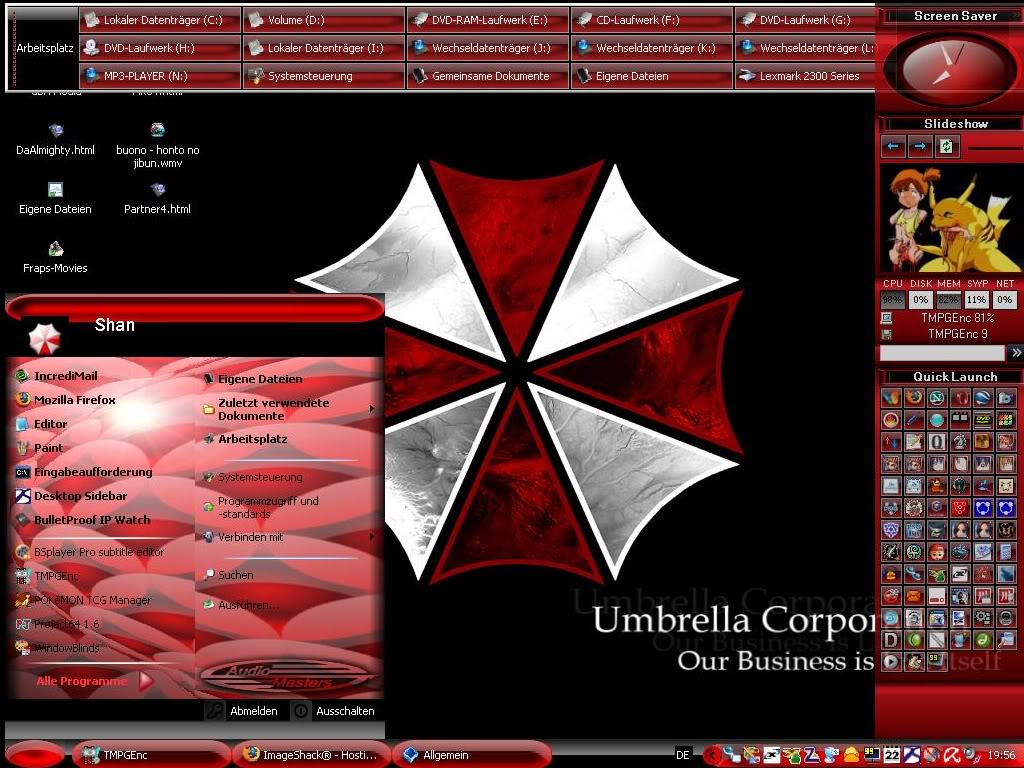Advance slideshow with the right arrow button
1024x768 pixels.
pos(920,146)
